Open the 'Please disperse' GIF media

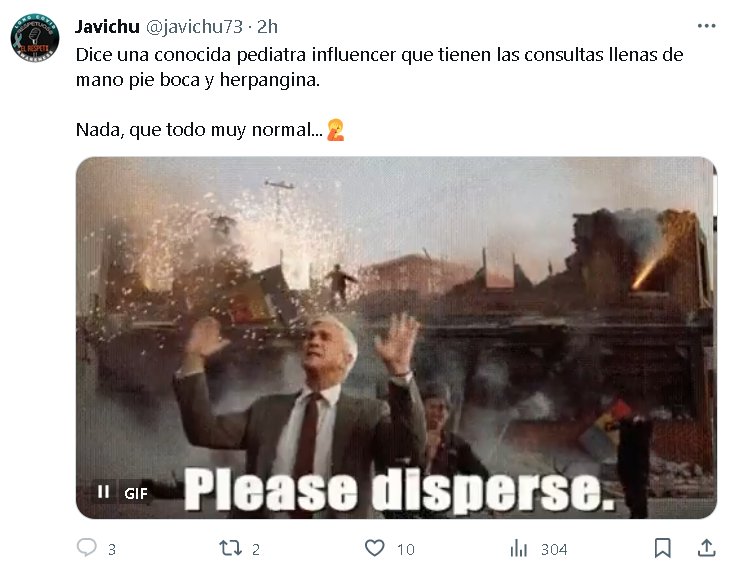point(396,337)
